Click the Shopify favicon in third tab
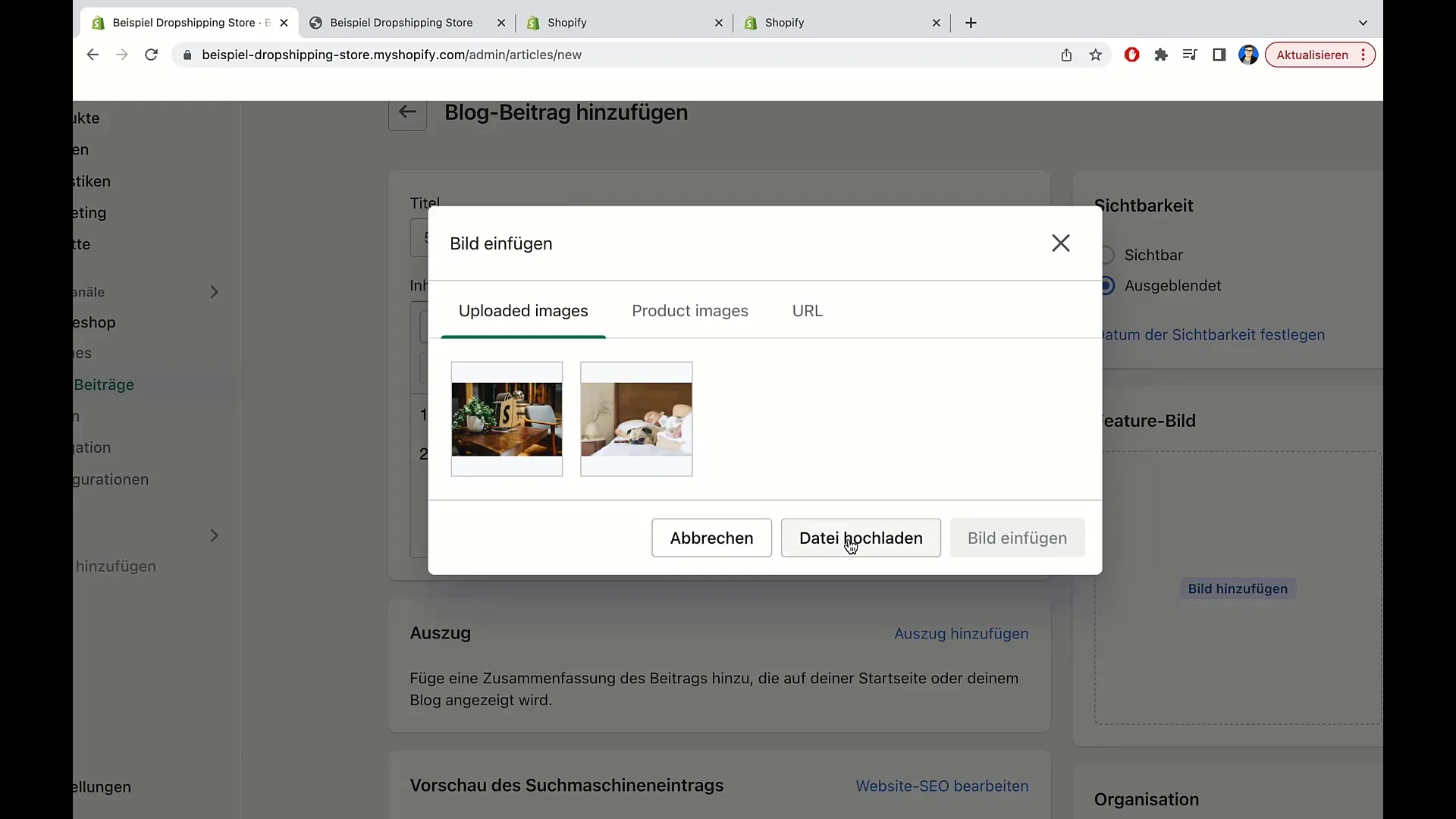 (x=534, y=22)
